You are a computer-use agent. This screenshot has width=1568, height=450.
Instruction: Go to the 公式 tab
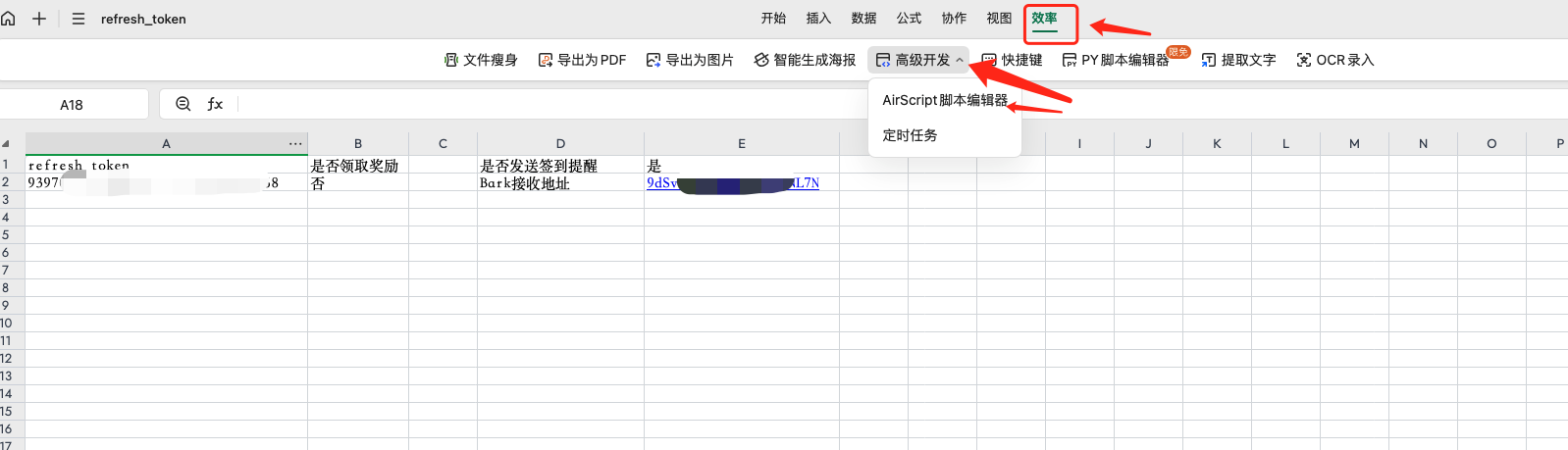[909, 19]
